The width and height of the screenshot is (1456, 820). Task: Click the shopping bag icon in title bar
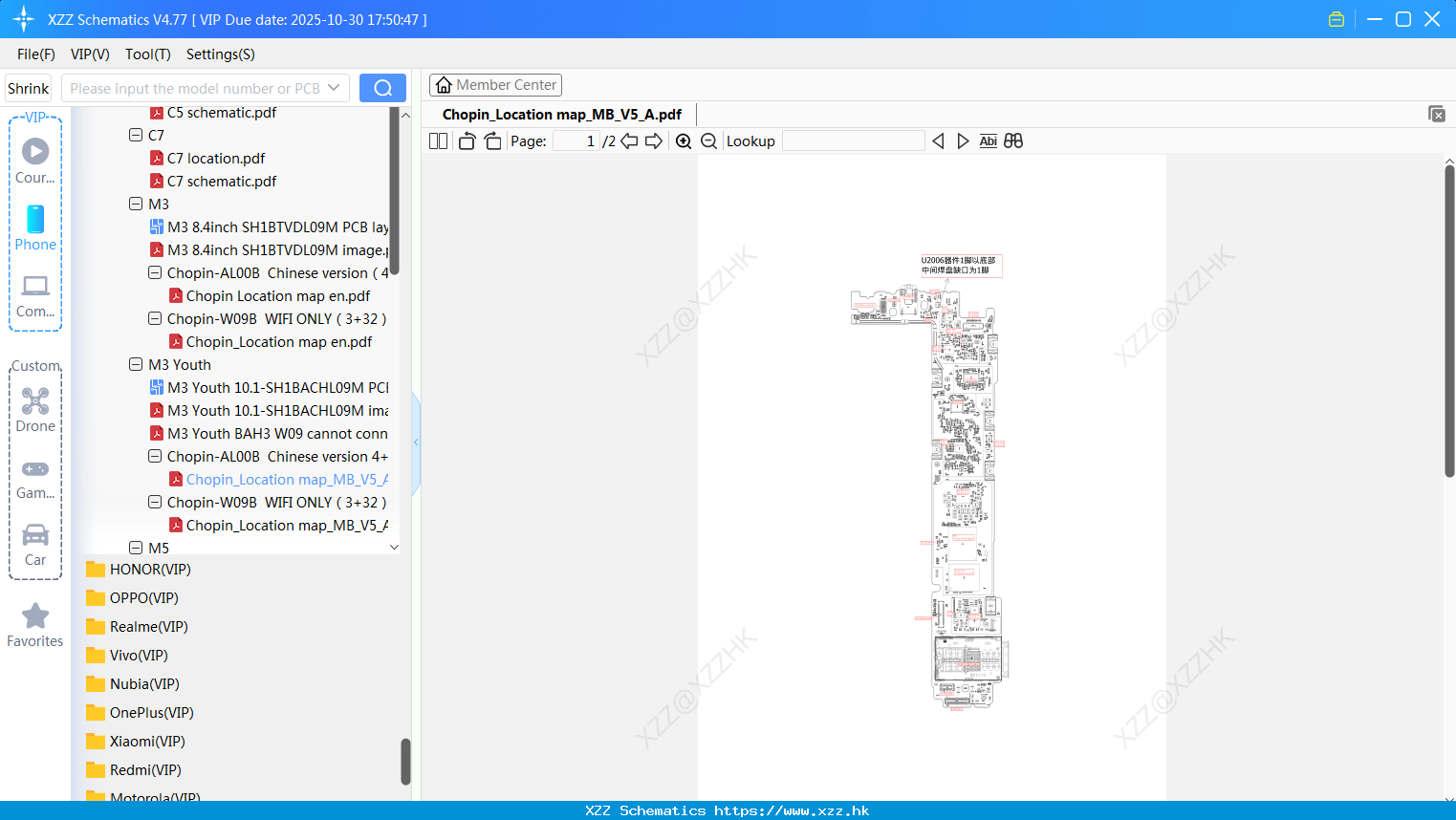1336,19
